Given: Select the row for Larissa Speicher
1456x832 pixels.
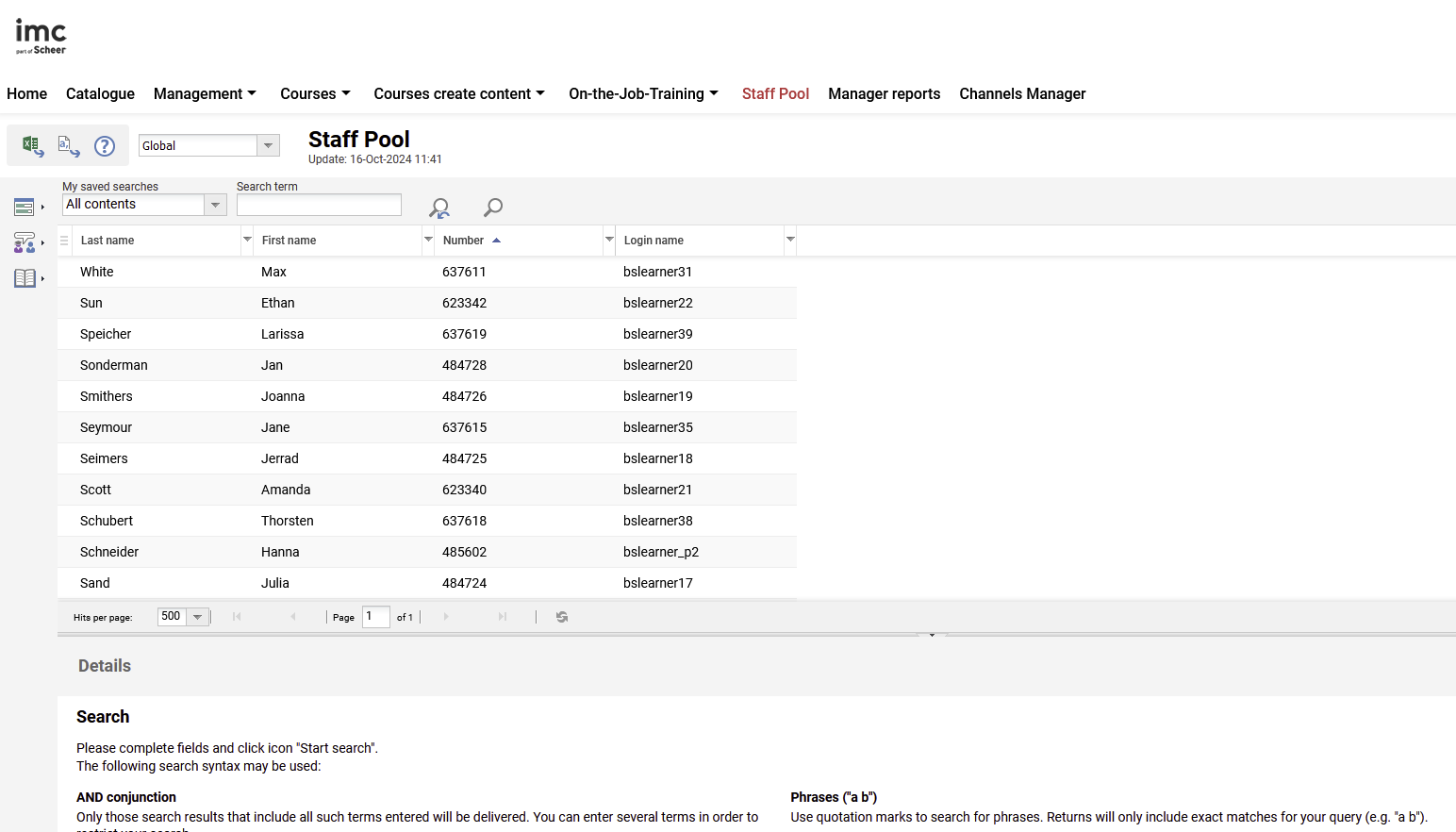Looking at the screenshot, I should pyautogui.click(x=426, y=334).
